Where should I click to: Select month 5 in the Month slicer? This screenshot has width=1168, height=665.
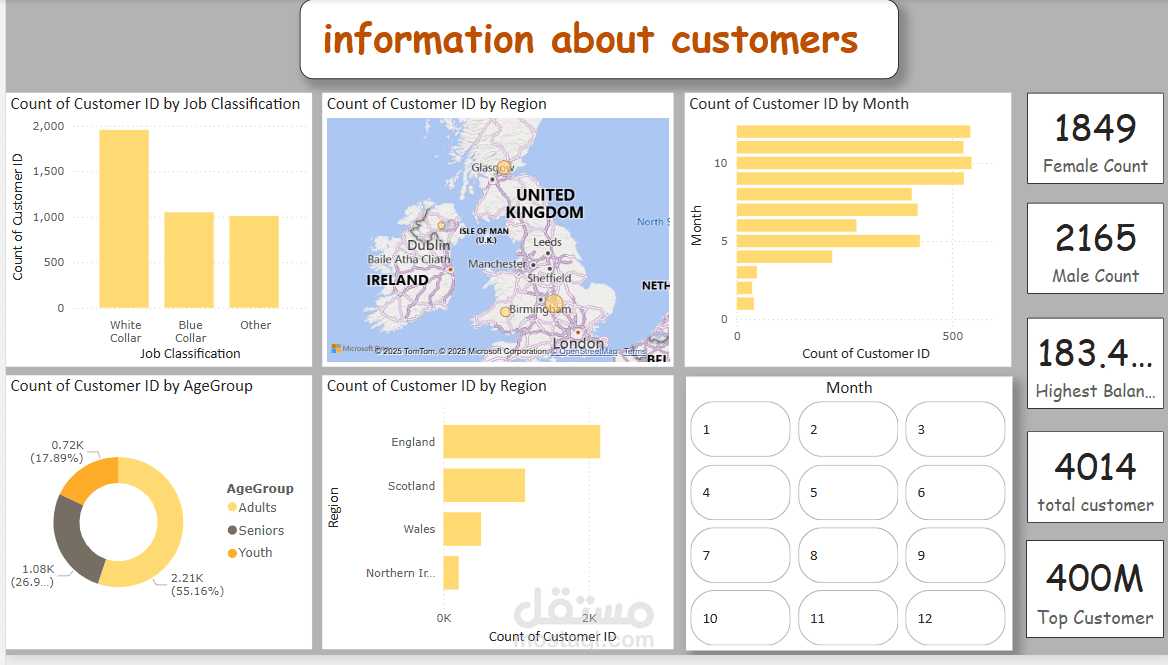click(848, 492)
